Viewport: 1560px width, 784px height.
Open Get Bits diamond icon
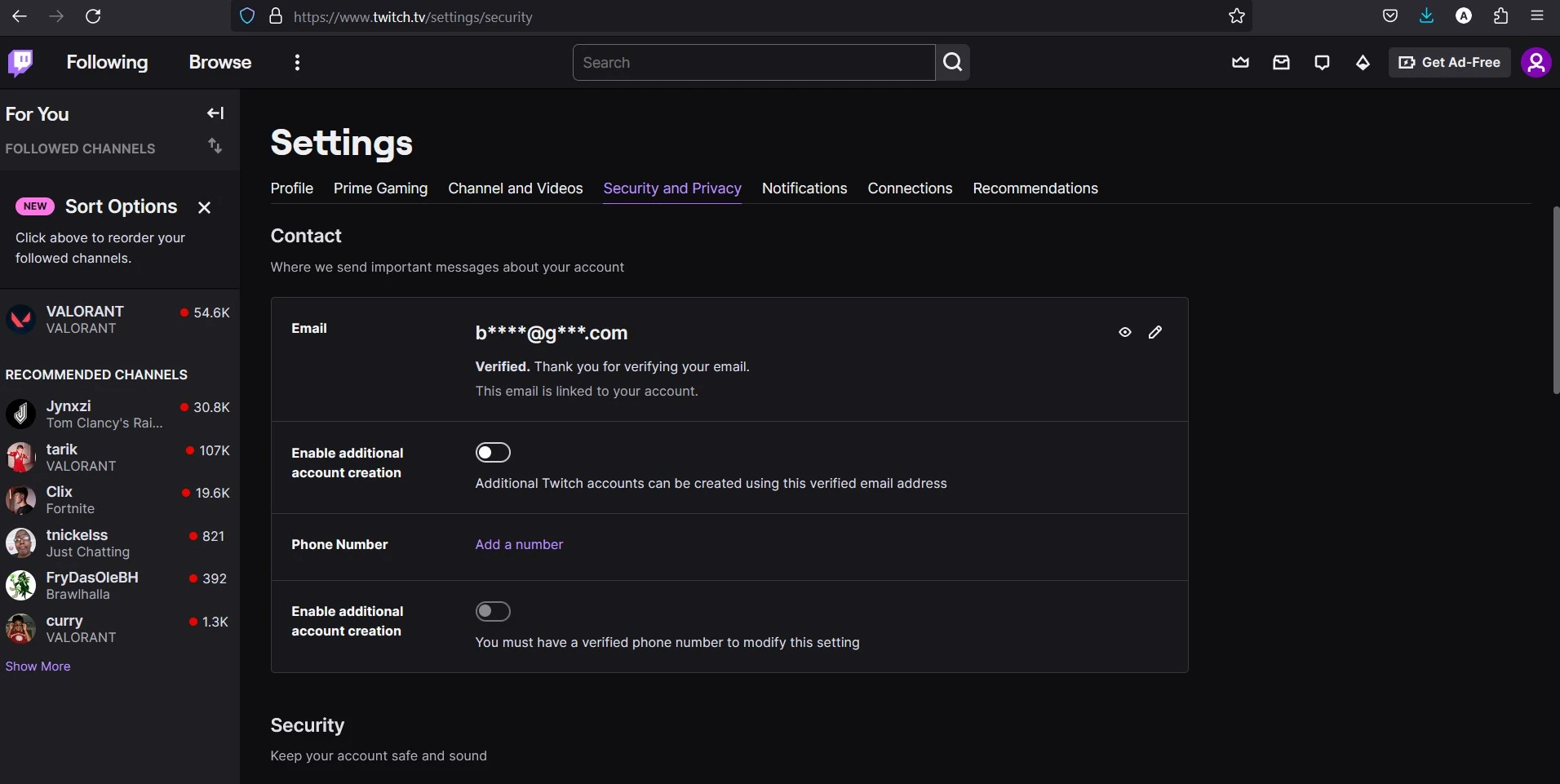[x=1363, y=63]
